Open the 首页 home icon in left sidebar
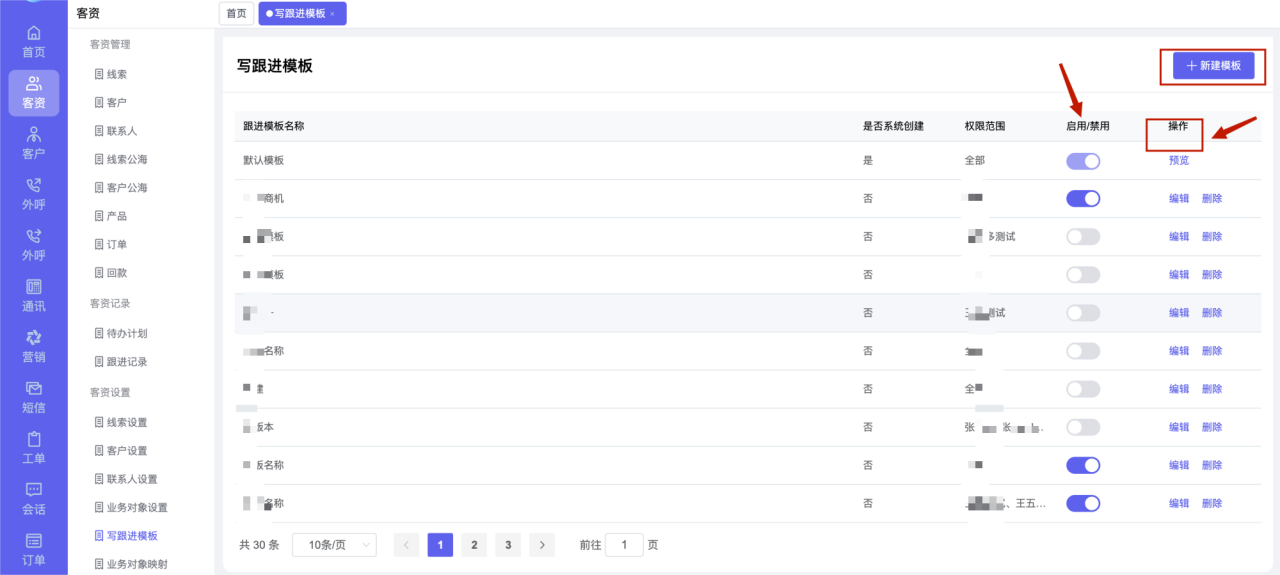Image resolution: width=1280 pixels, height=575 pixels. 33,41
